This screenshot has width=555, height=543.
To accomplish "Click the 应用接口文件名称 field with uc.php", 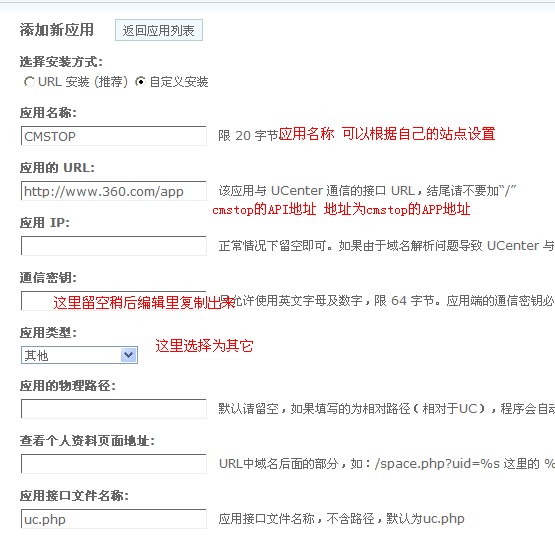I will (114, 519).
